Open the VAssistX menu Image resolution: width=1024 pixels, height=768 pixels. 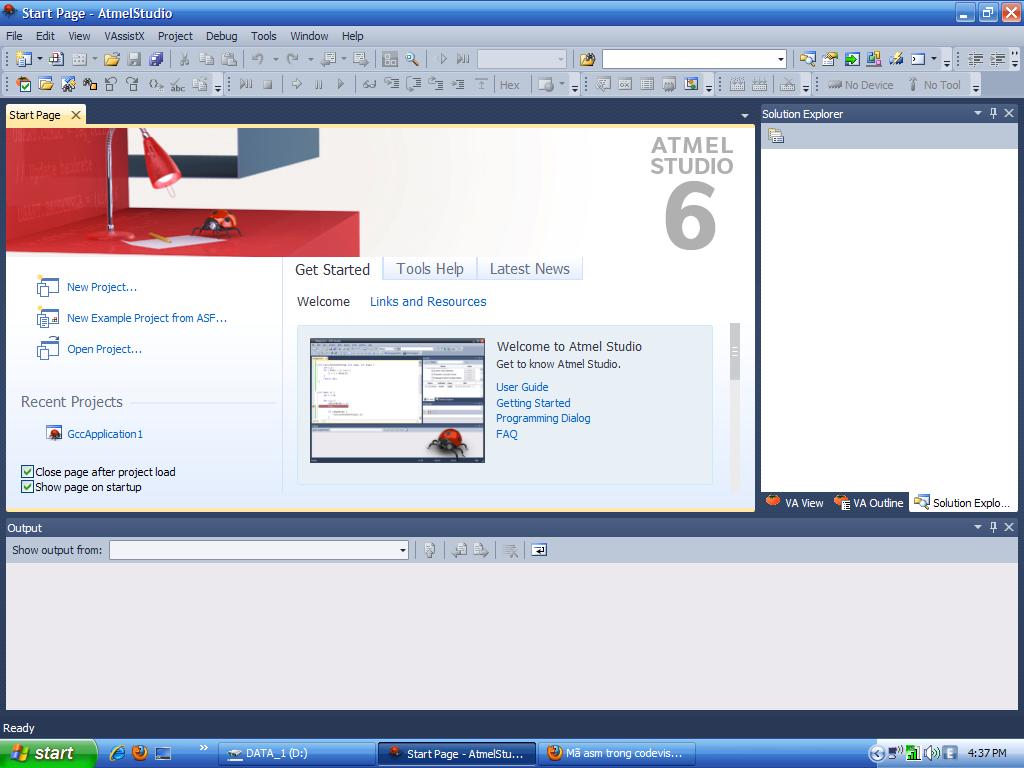click(124, 36)
